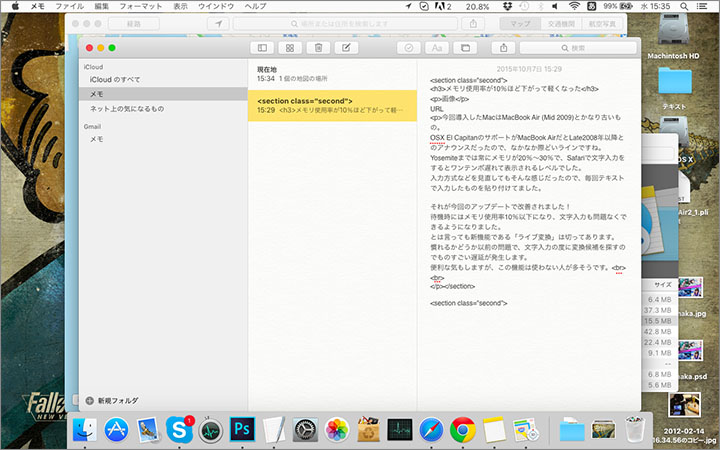Open the ヘルプ menu
This screenshot has height=450, width=720.
(255, 6)
